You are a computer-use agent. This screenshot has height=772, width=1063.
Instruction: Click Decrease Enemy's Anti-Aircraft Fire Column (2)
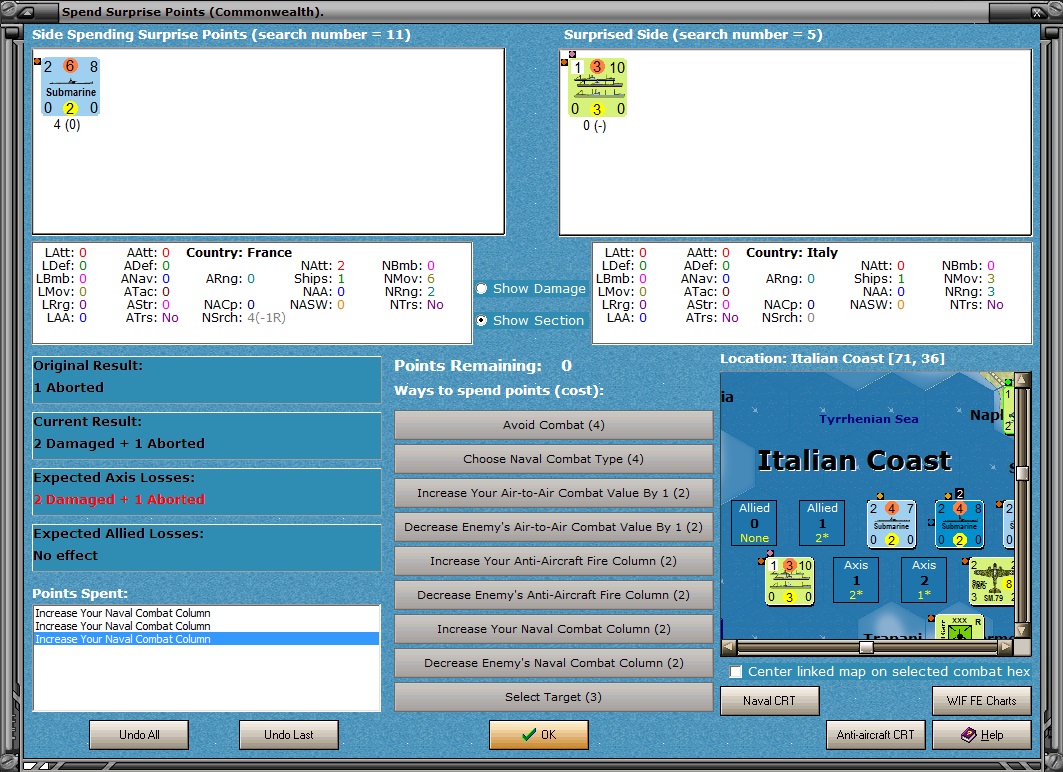[553, 594]
